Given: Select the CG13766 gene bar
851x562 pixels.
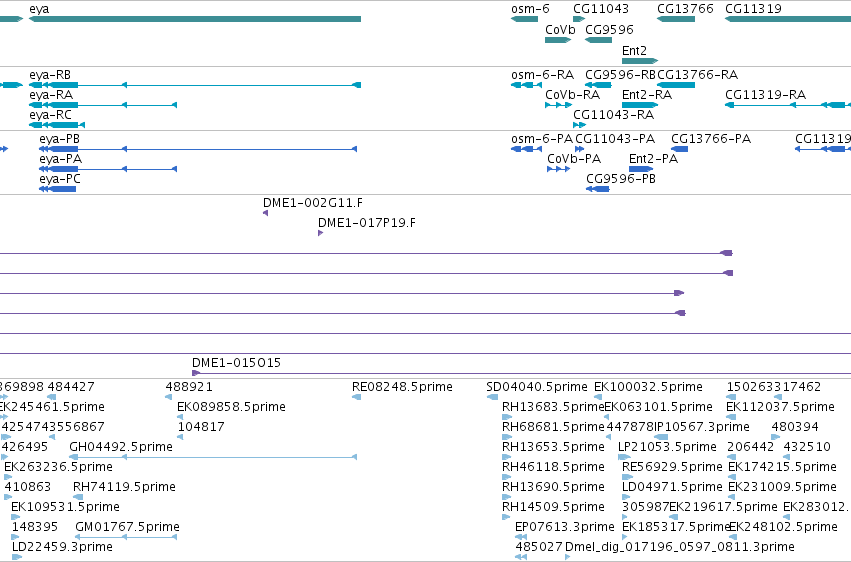Looking at the screenshot, I should pos(676,19).
